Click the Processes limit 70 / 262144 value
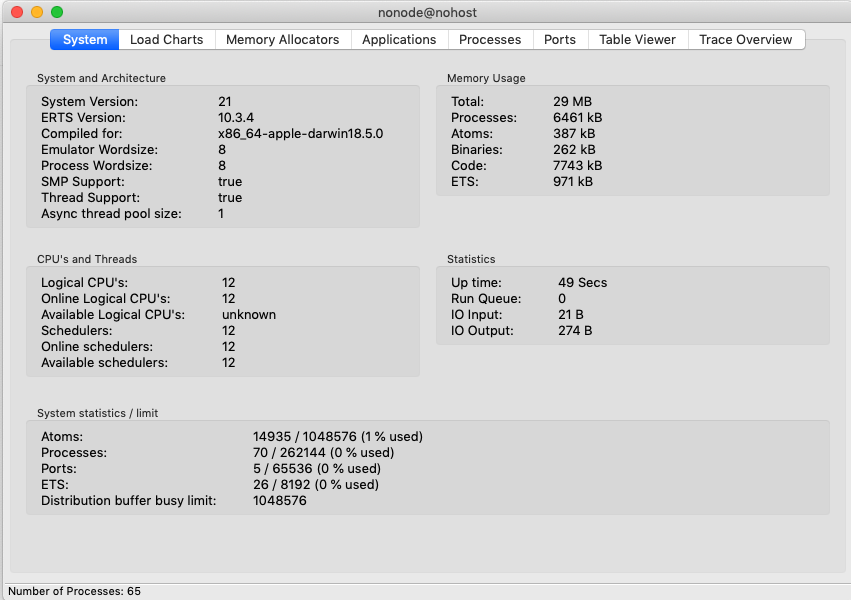This screenshot has height=600, width=851. tap(323, 452)
